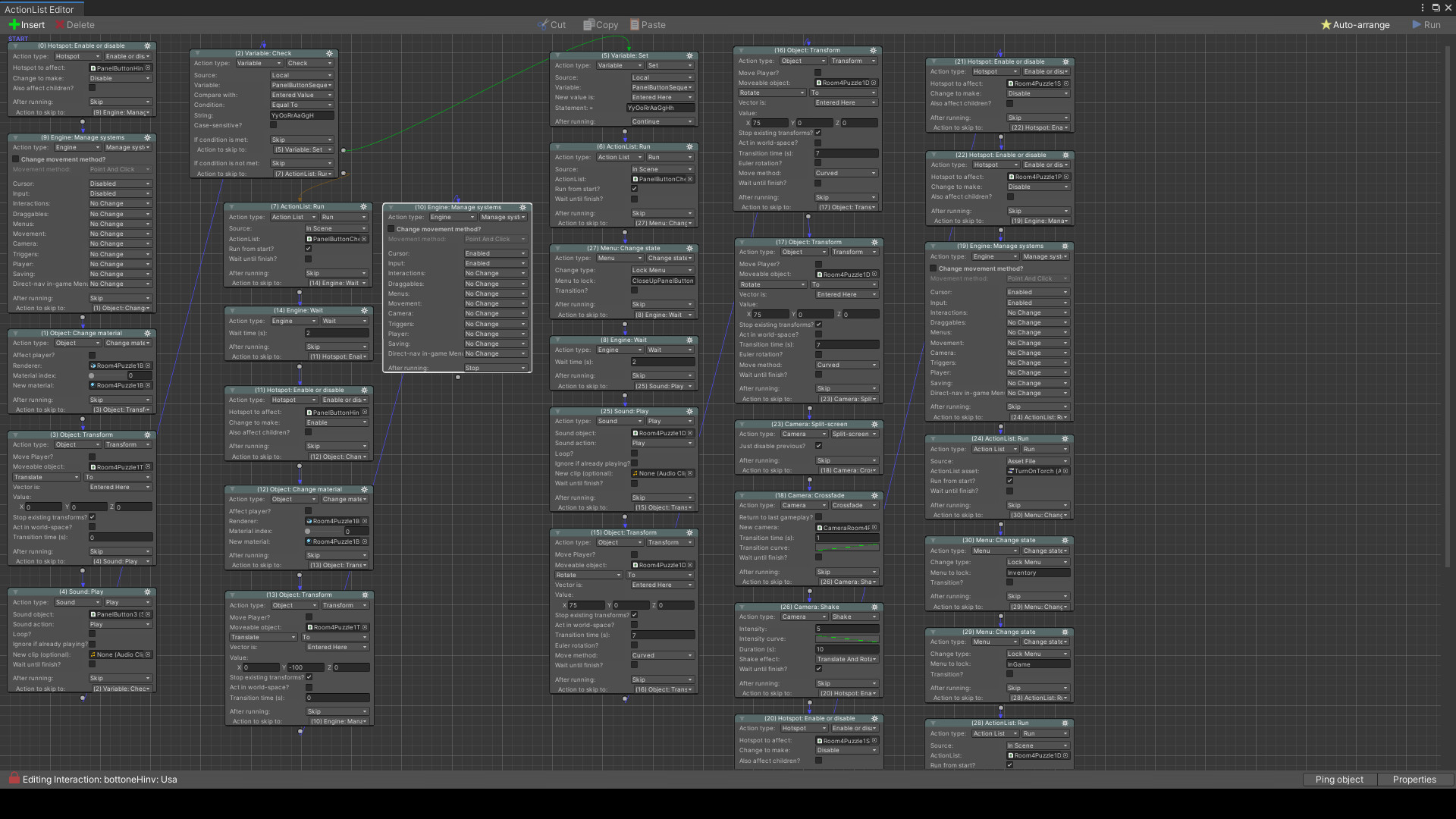Open 'Move method' Curved dropdown in node (16)
Viewport: 1456px width, 819px height.
click(x=846, y=173)
